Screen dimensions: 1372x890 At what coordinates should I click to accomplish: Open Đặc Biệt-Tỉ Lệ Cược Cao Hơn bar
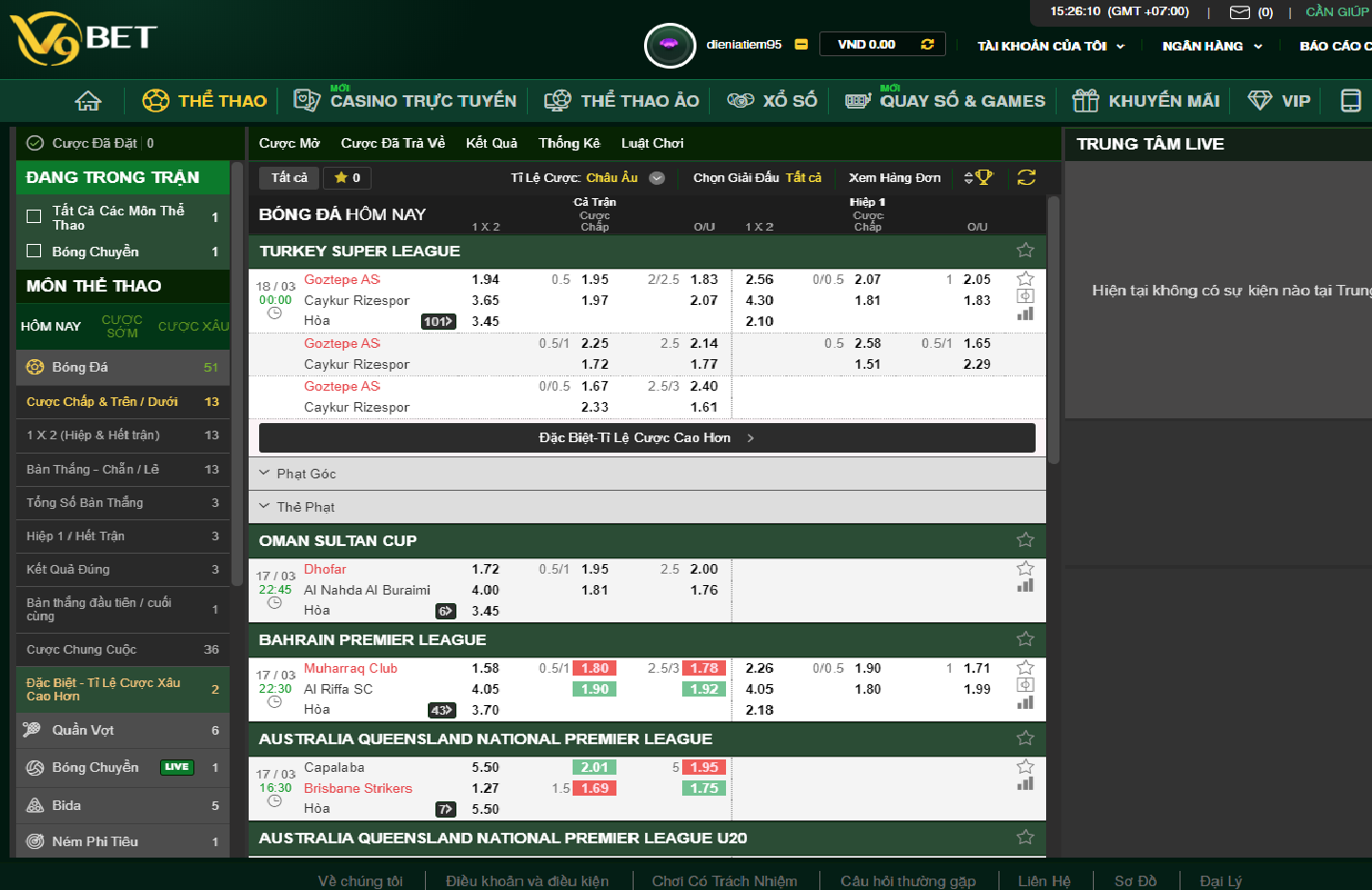pyautogui.click(x=647, y=438)
